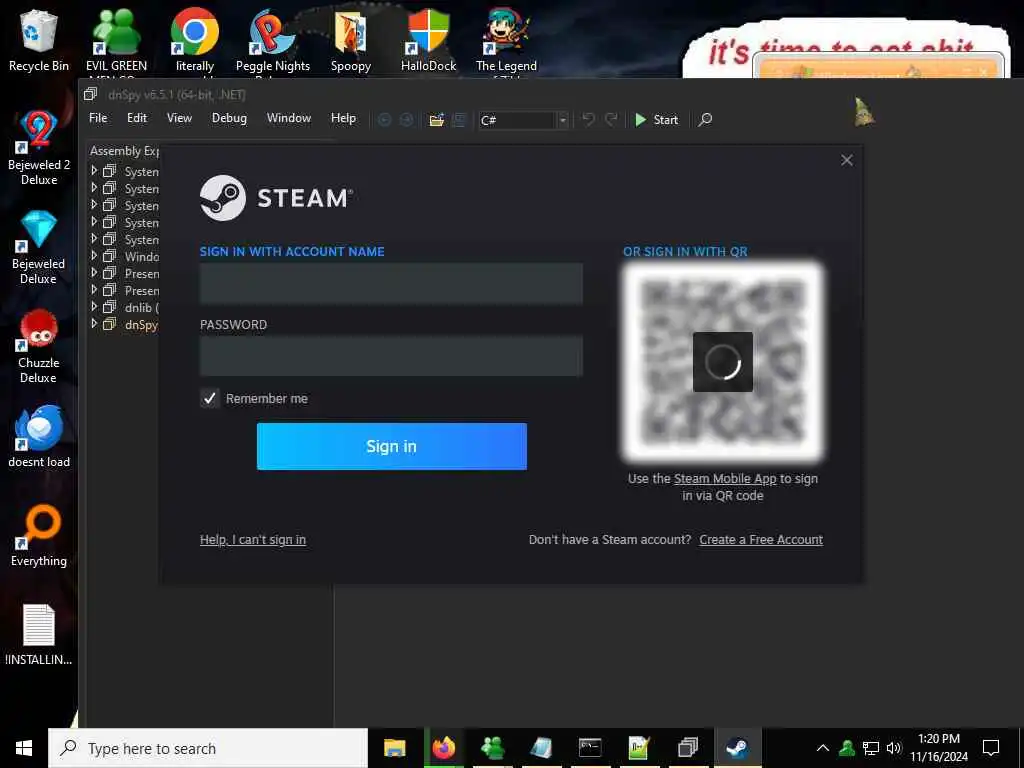1024x768 pixels.
Task: Select the Bejeweled Deluxe diamond desktop icon
Action: coord(39,247)
